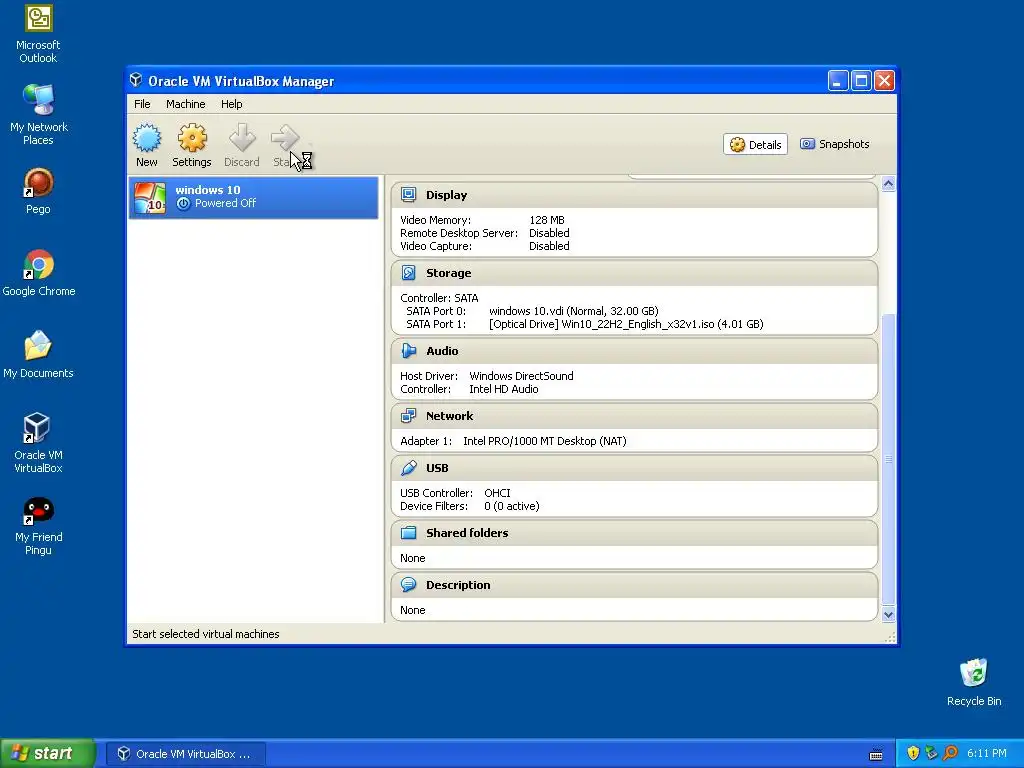Open My Documents desktop icon
This screenshot has width=1024, height=768.
tap(38, 346)
